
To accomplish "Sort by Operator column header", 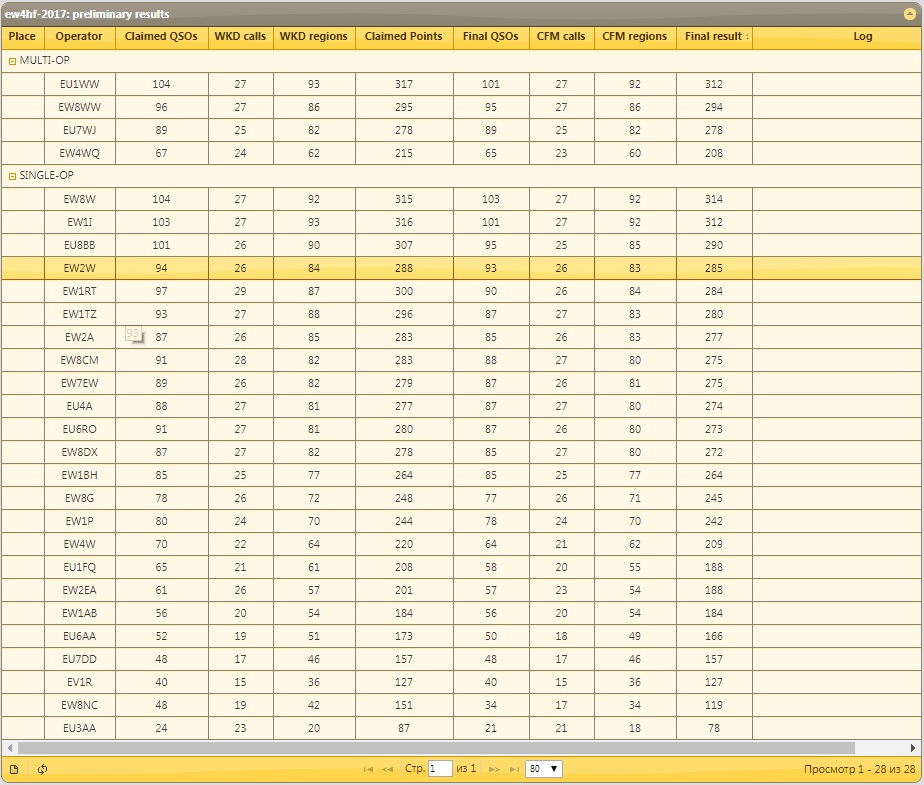I will (x=79, y=37).
